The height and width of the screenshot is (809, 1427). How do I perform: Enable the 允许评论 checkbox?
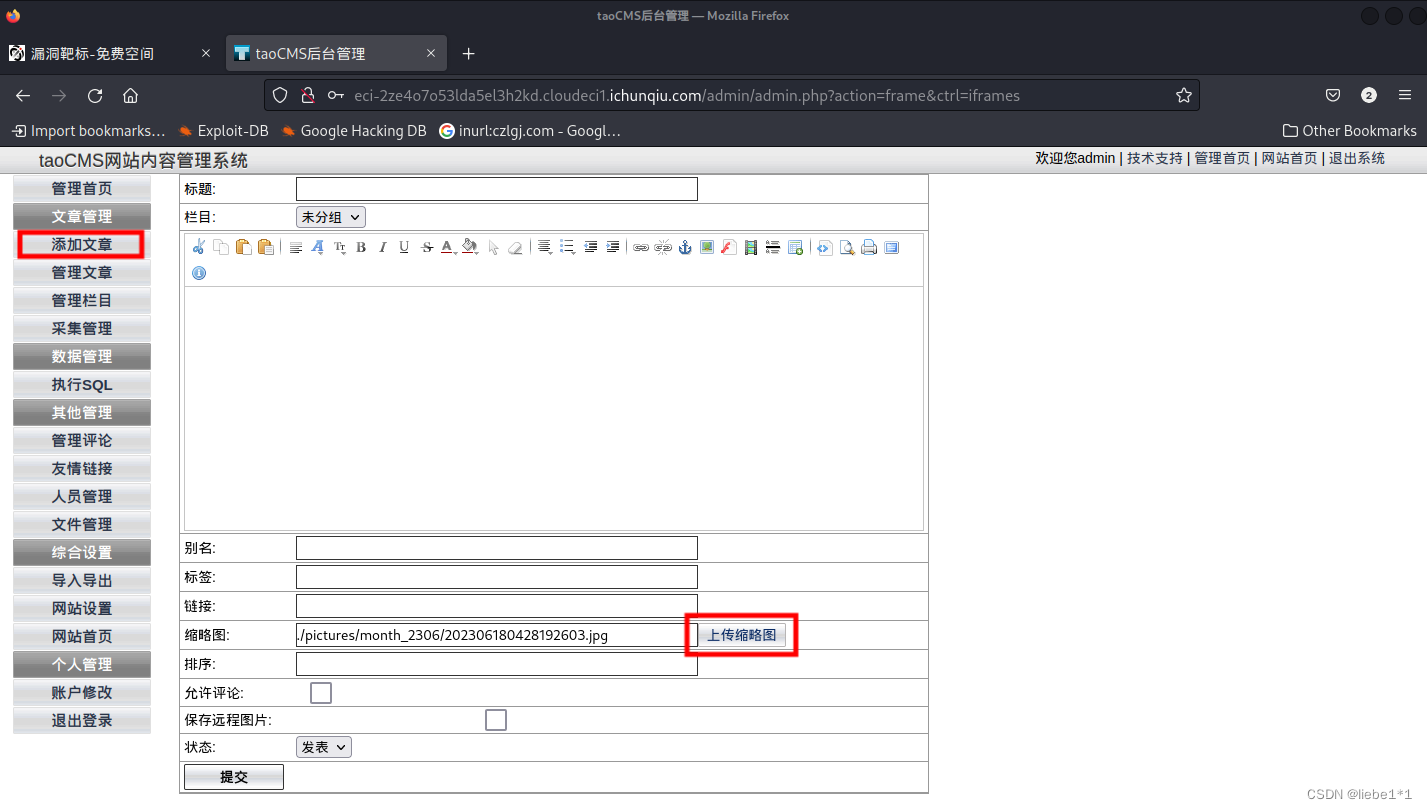click(x=321, y=692)
